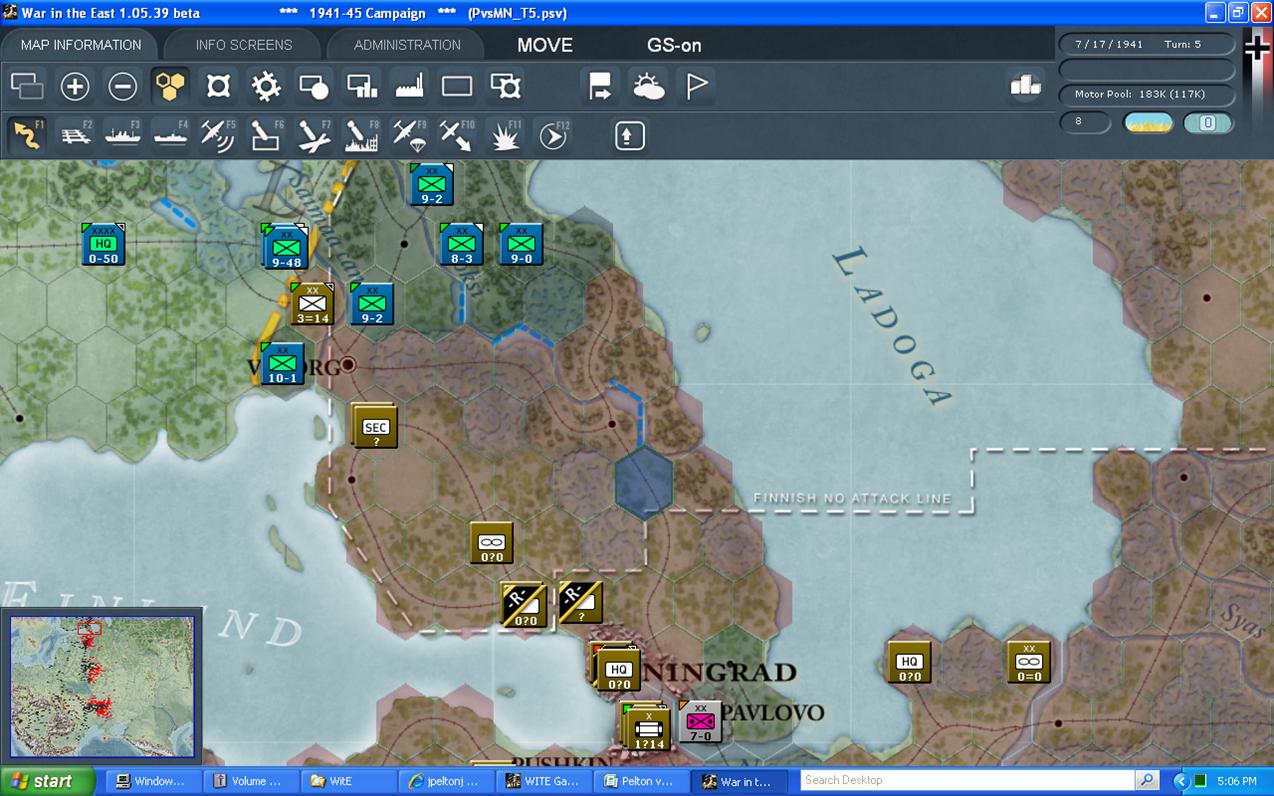Select the Soviet 0=0 unit counter
Screen dimensions: 1274x796
tap(1028, 662)
